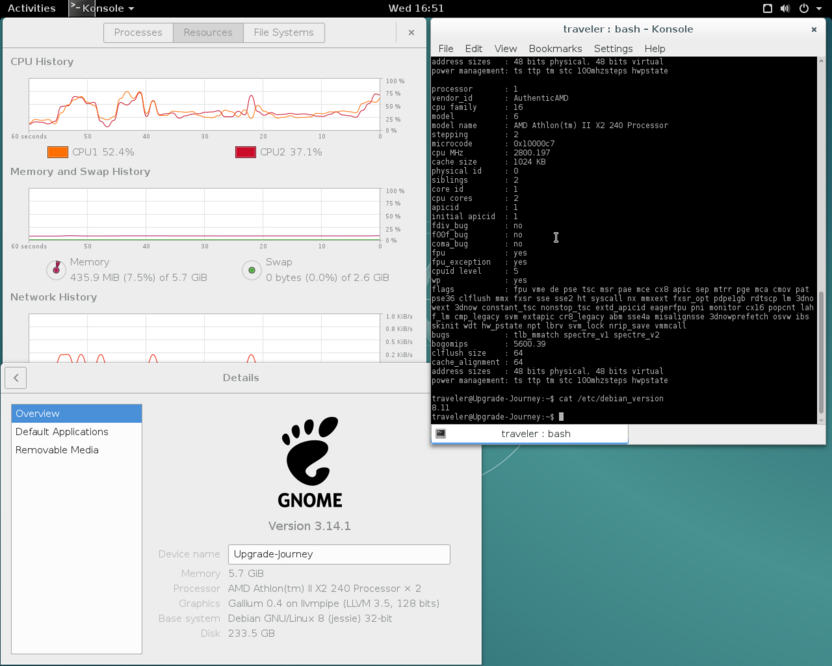Switch to the File Systems tab
Image resolution: width=832 pixels, height=666 pixels.
pyautogui.click(x=283, y=32)
